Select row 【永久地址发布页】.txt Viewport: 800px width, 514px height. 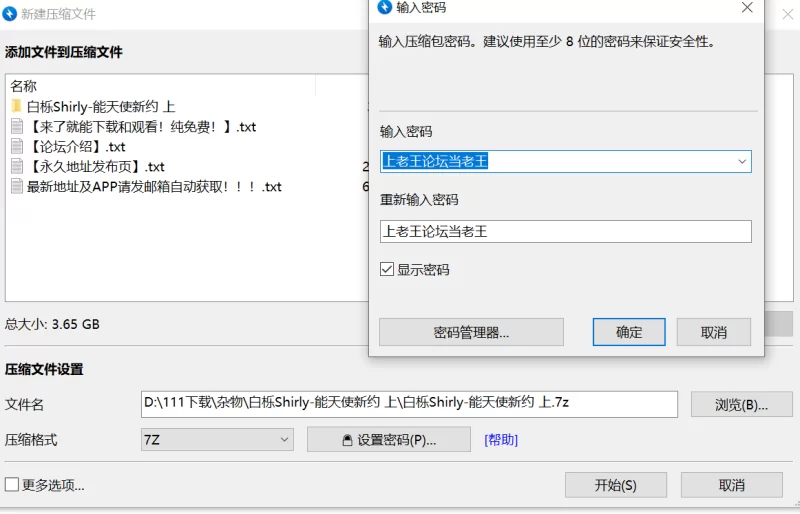coord(187,166)
